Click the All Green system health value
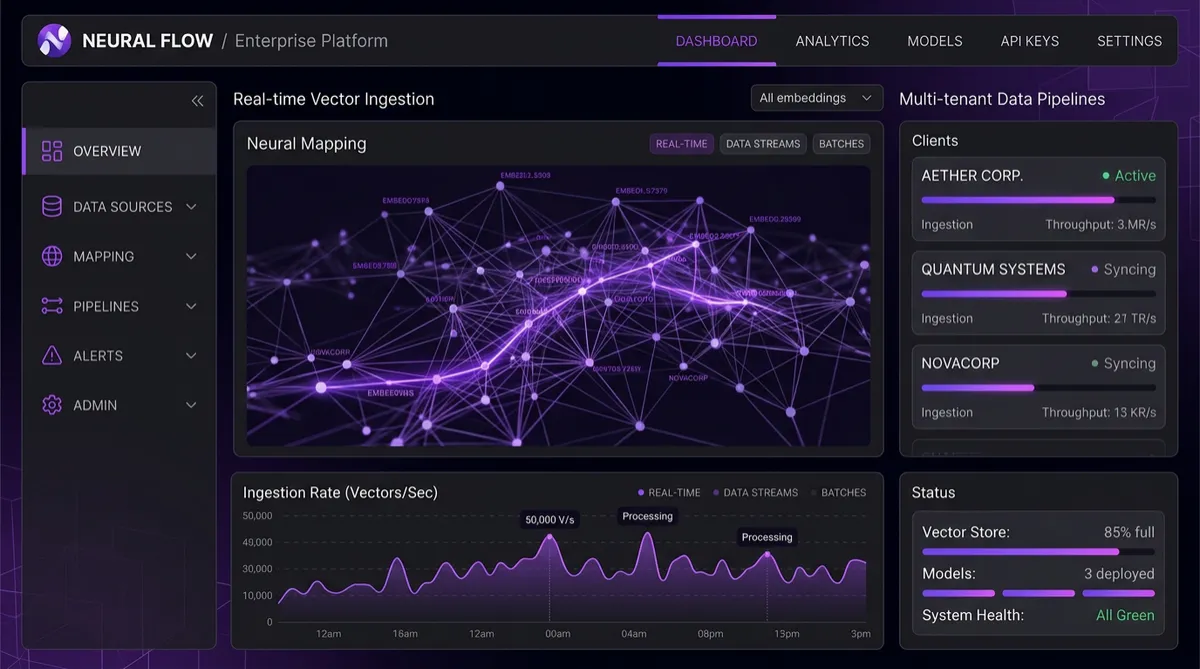1200x669 pixels. pyautogui.click(x=1125, y=615)
